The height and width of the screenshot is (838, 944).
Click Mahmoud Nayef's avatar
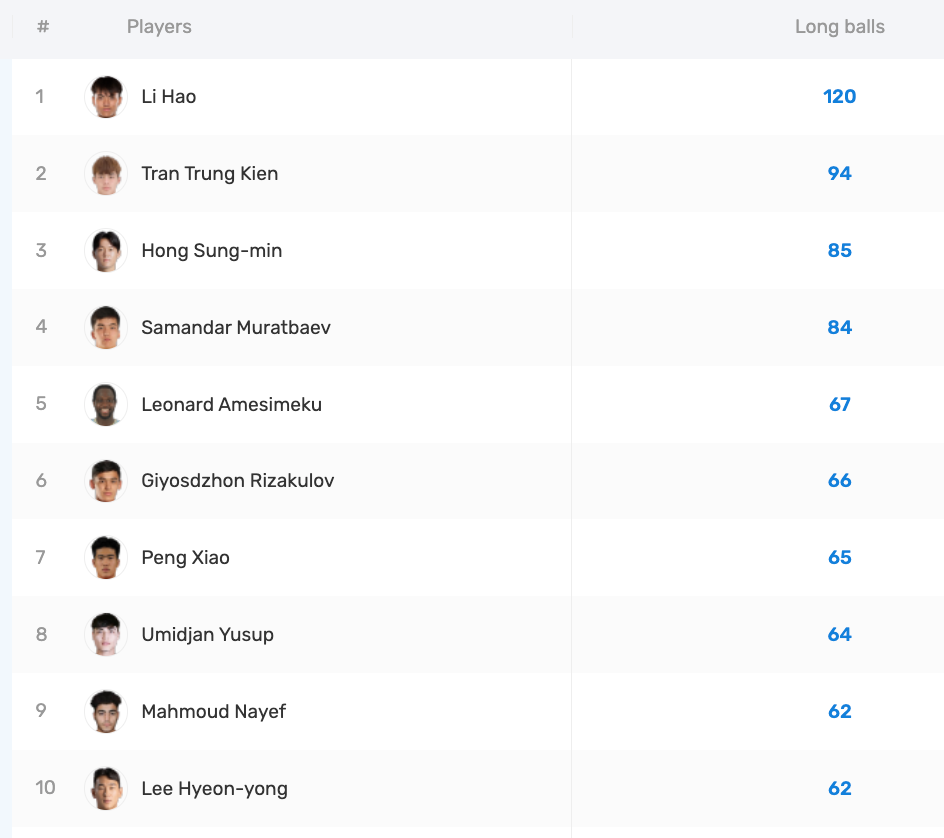(x=105, y=712)
